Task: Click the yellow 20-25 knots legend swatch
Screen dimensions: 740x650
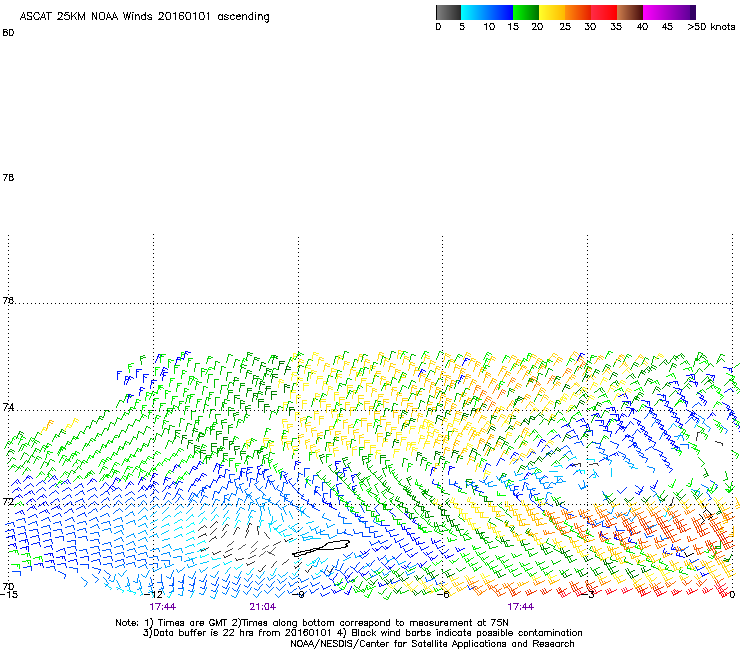Action: coord(552,12)
